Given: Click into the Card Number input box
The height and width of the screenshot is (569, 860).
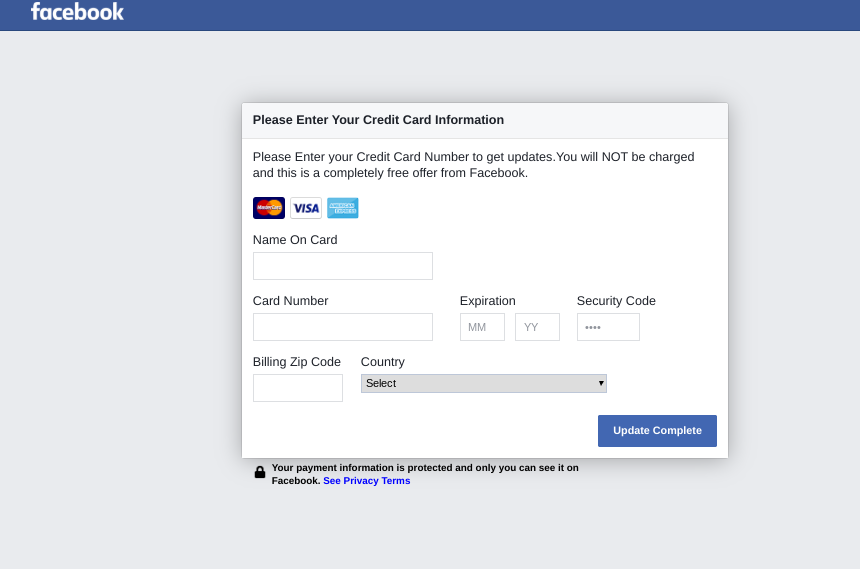Looking at the screenshot, I should point(342,327).
